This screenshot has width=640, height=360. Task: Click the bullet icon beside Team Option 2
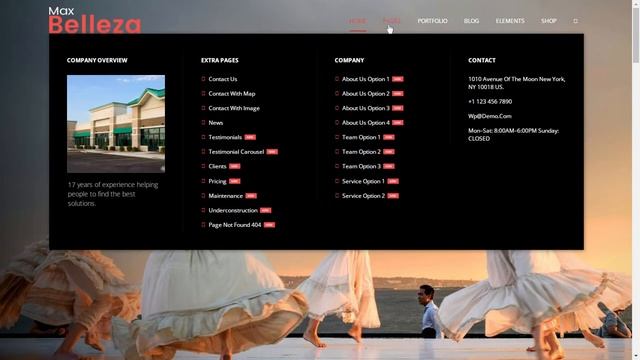click(x=337, y=151)
